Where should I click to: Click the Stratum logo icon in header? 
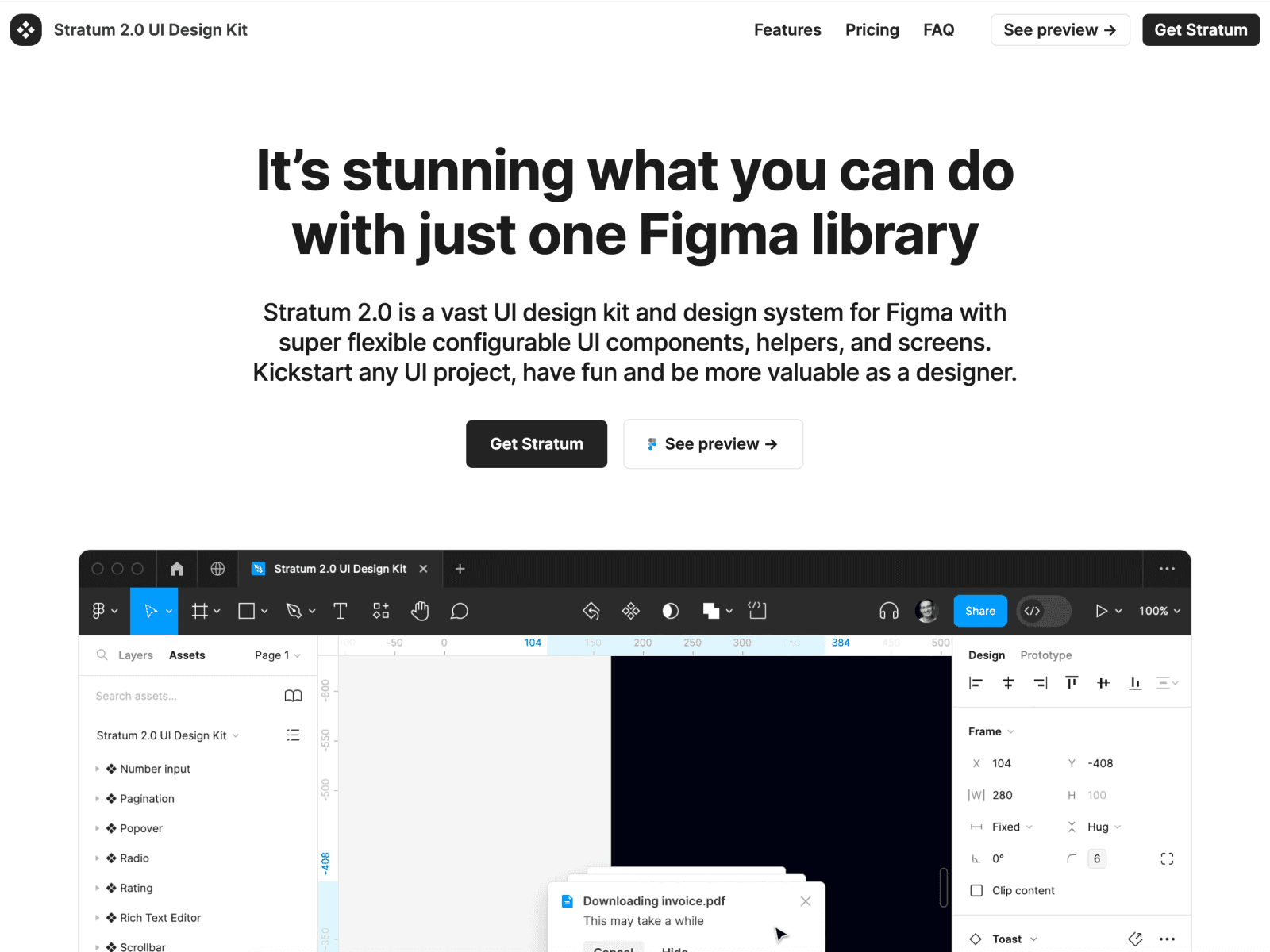(x=25, y=30)
